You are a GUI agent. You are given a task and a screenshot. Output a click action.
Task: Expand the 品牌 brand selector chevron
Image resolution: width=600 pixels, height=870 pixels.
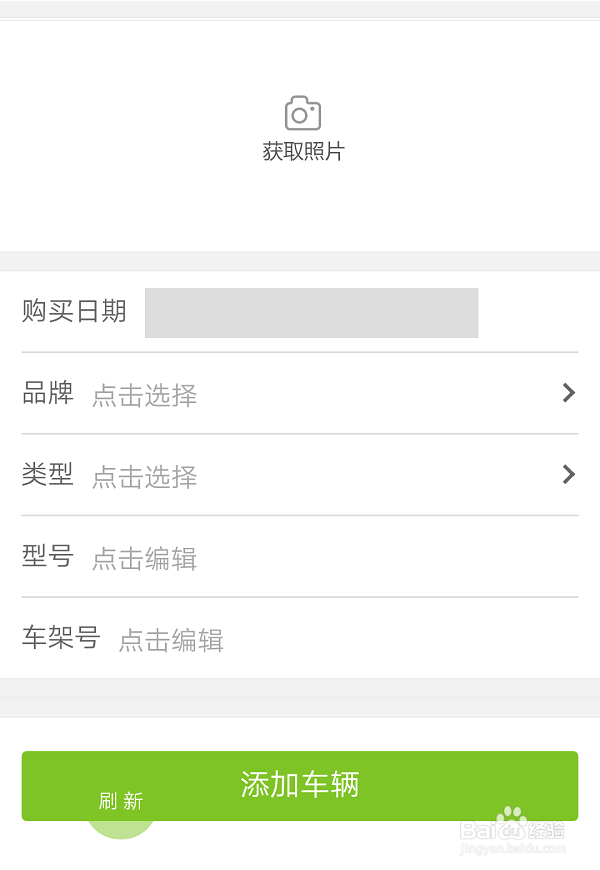569,393
